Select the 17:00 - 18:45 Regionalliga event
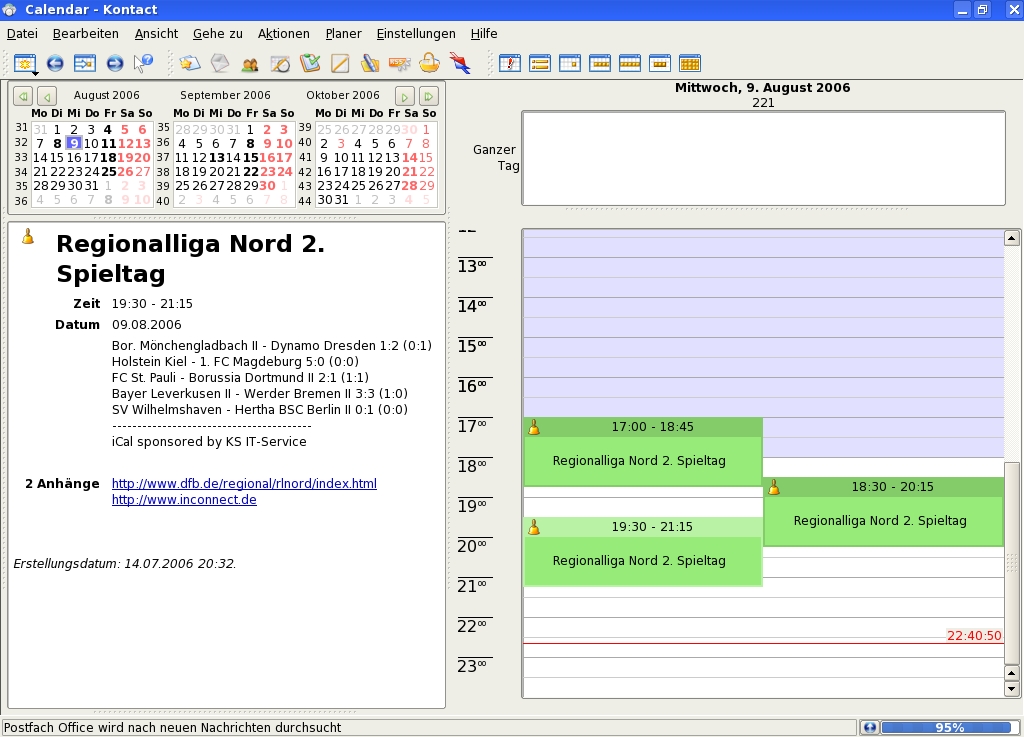The height and width of the screenshot is (737, 1024). [x=643, y=452]
